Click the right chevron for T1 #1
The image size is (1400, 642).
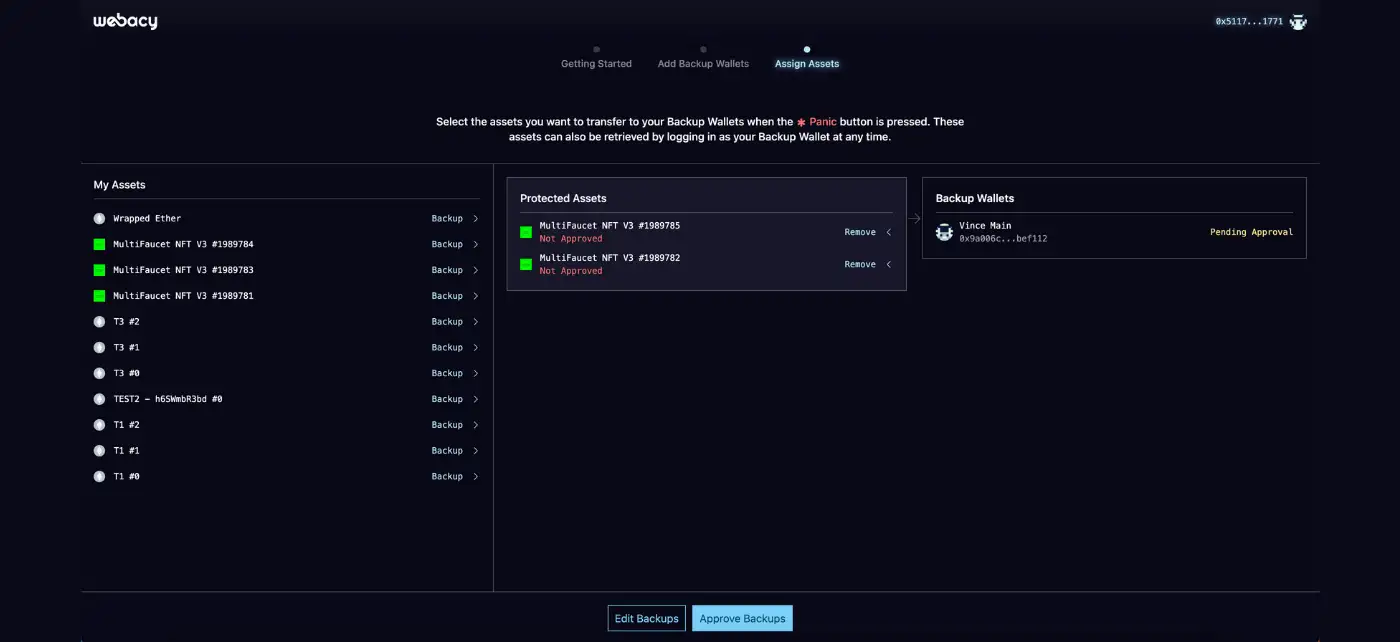click(x=476, y=451)
